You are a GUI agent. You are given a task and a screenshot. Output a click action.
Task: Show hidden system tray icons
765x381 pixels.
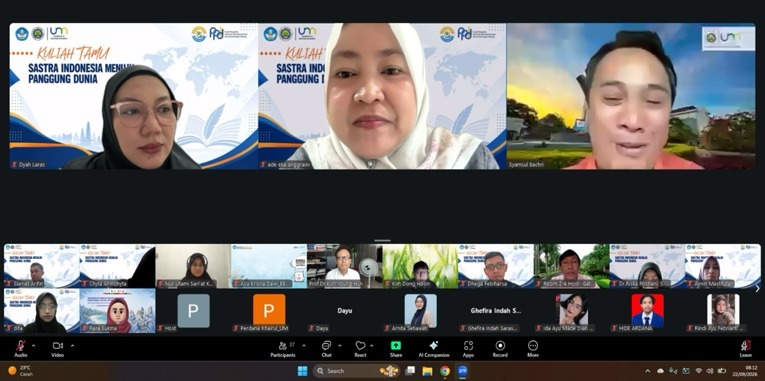pyautogui.click(x=648, y=371)
